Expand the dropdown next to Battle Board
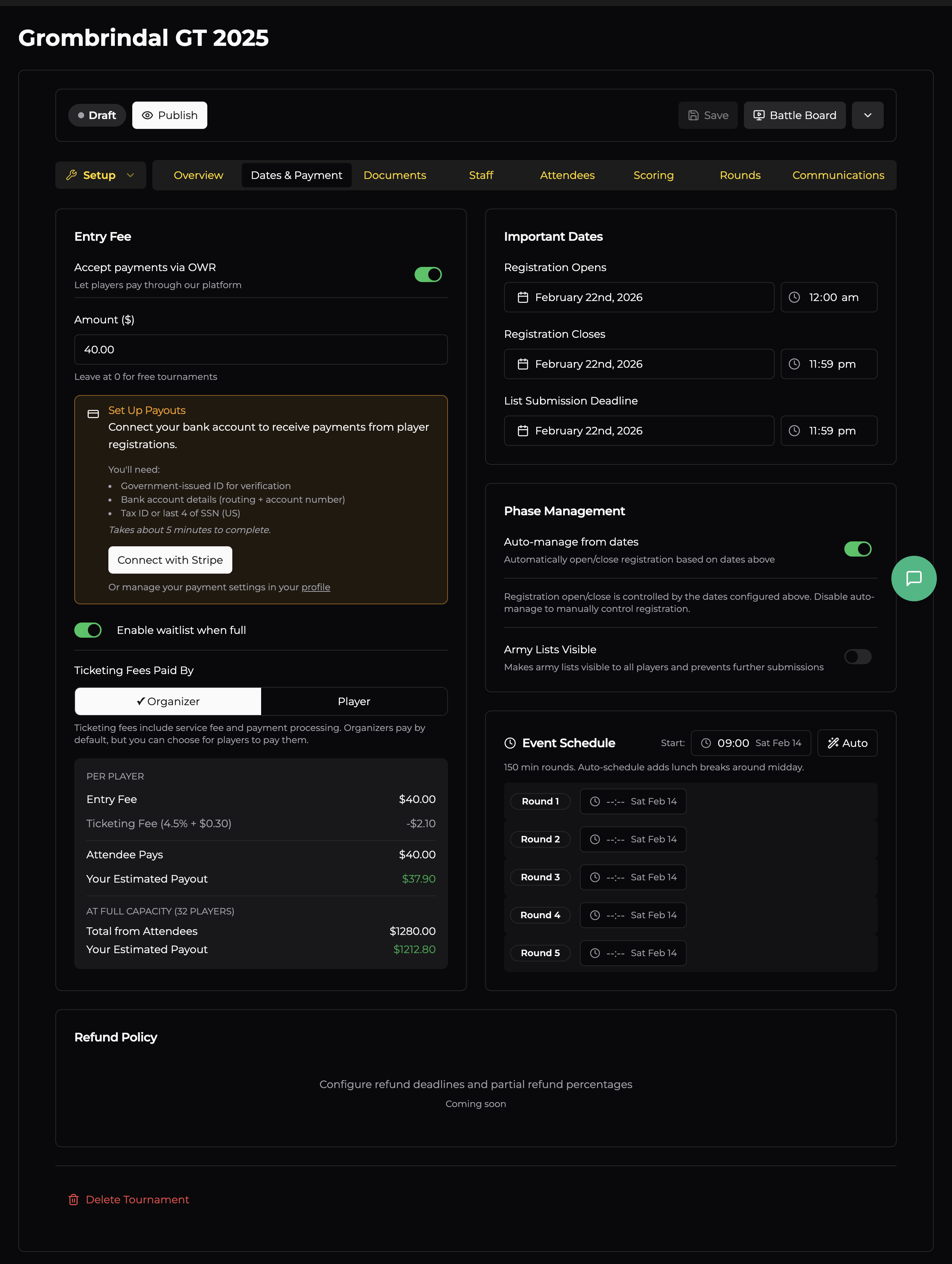The image size is (952, 1264). (867, 115)
